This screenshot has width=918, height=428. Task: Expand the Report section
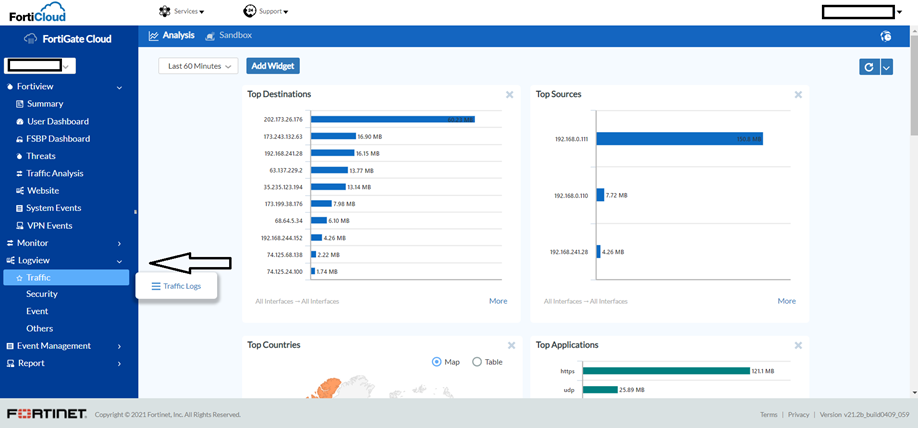(119, 364)
